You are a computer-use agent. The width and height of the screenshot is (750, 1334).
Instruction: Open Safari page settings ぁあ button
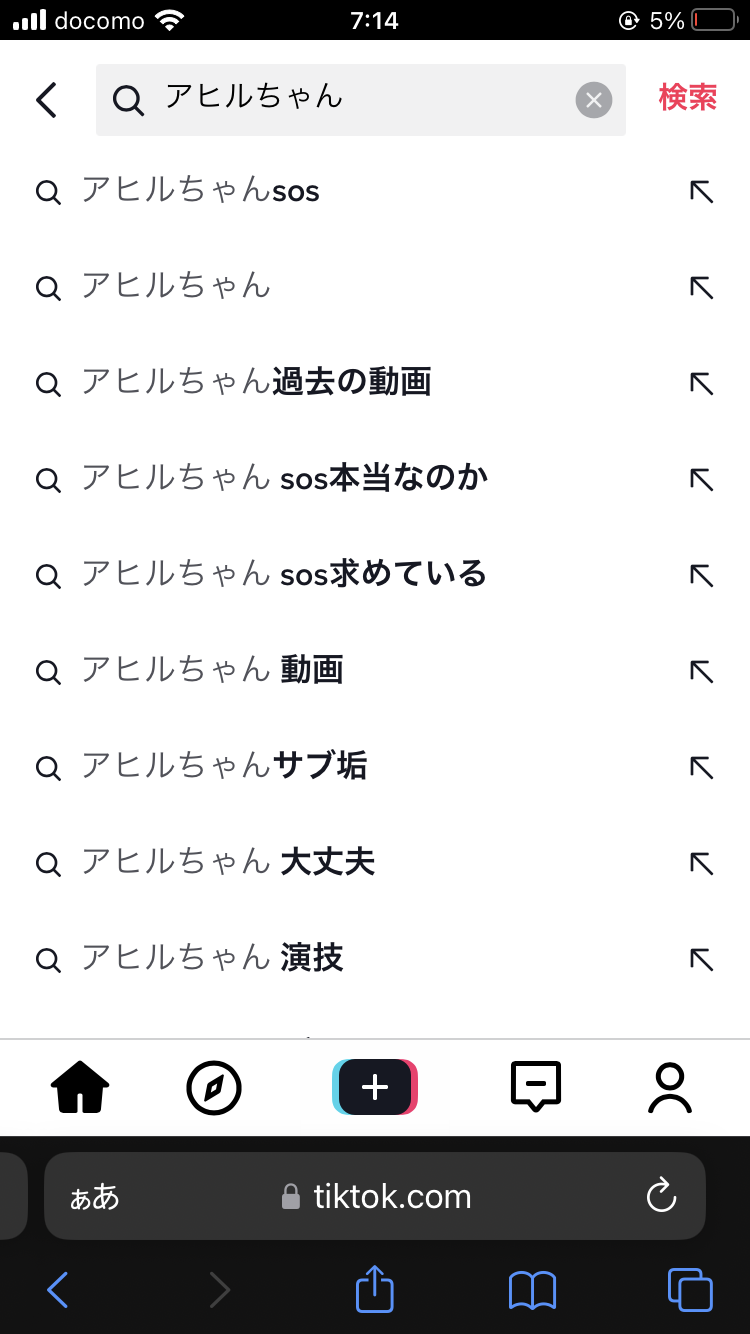pyautogui.click(x=94, y=1197)
